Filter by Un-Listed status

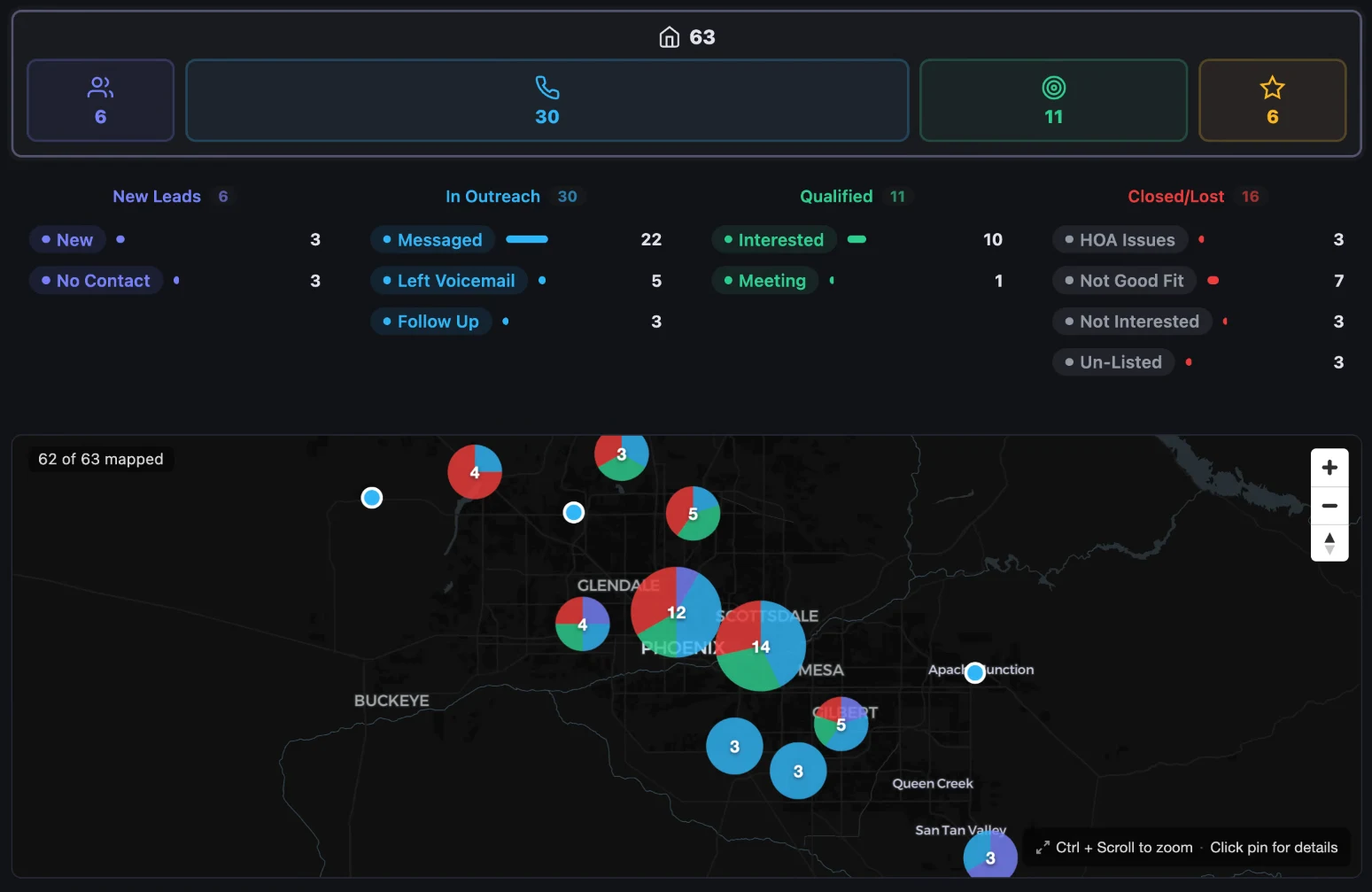coord(1113,362)
